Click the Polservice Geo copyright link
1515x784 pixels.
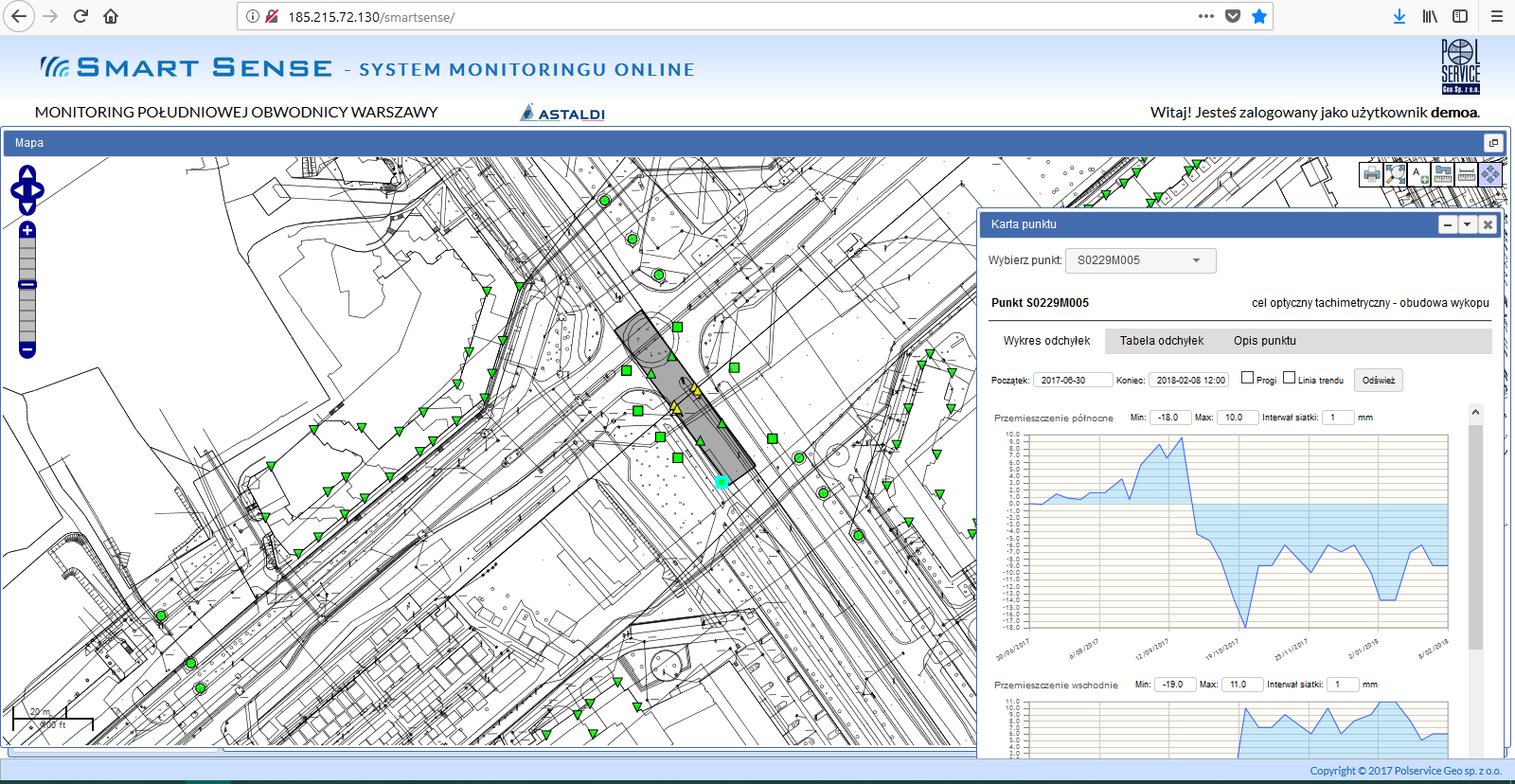coord(1405,771)
